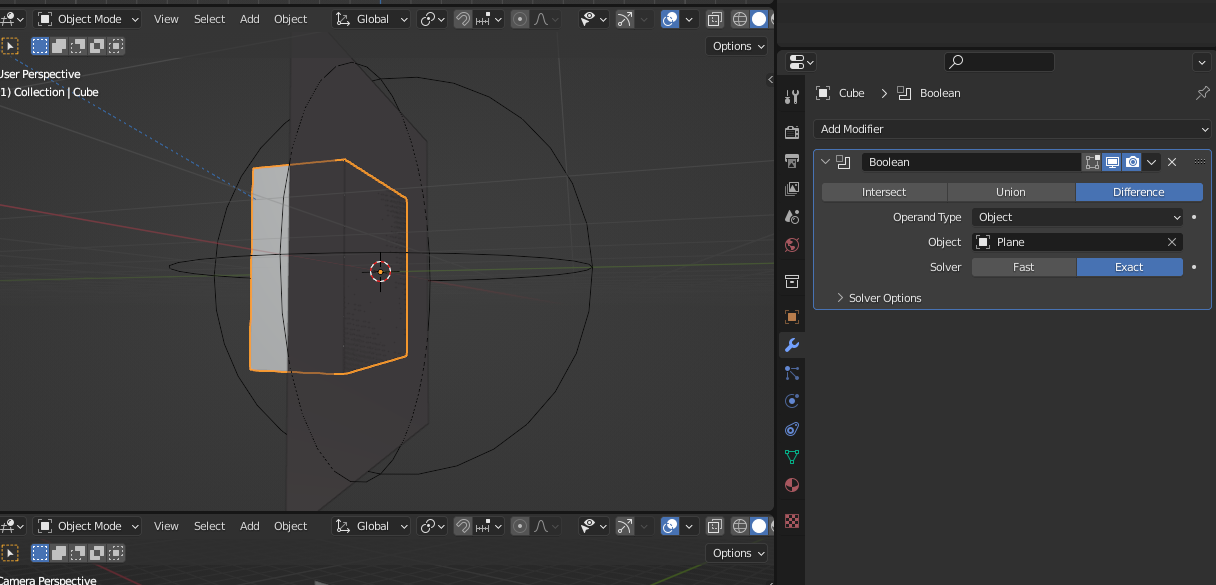The image size is (1216, 585).
Task: Open the World Properties globe tab
Action: point(791,244)
